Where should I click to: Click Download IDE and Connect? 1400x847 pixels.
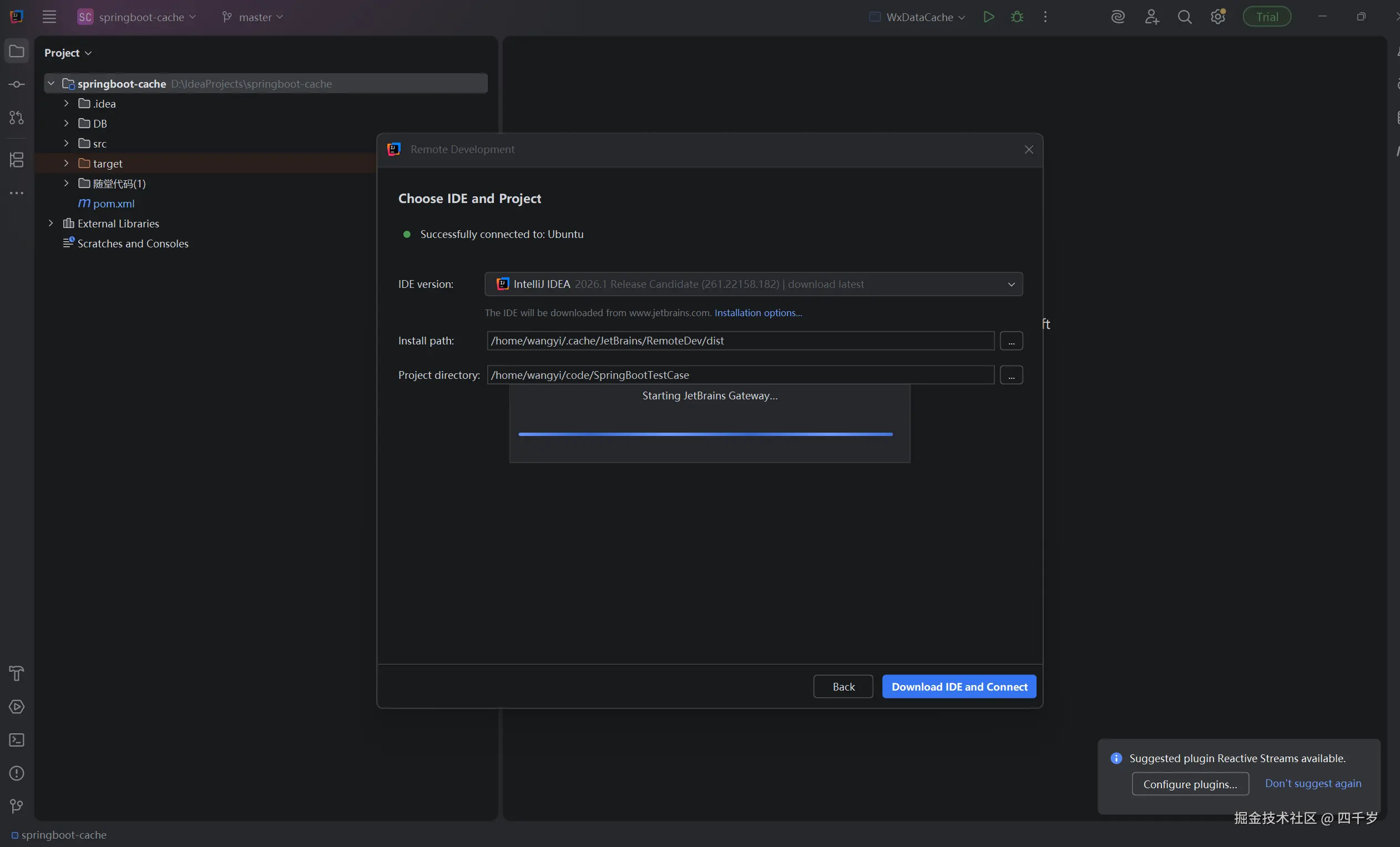(x=958, y=686)
